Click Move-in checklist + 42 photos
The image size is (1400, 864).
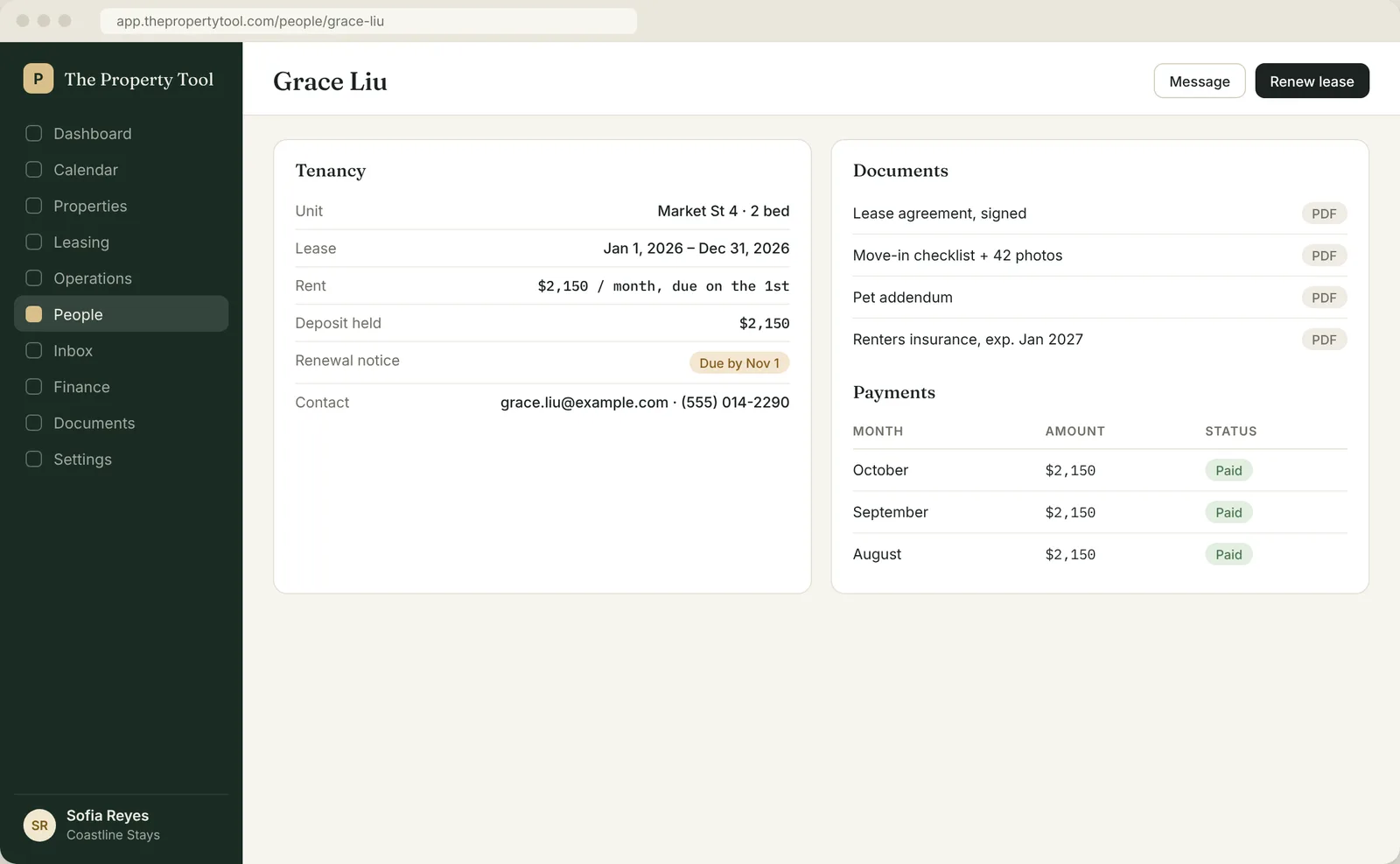click(x=957, y=256)
